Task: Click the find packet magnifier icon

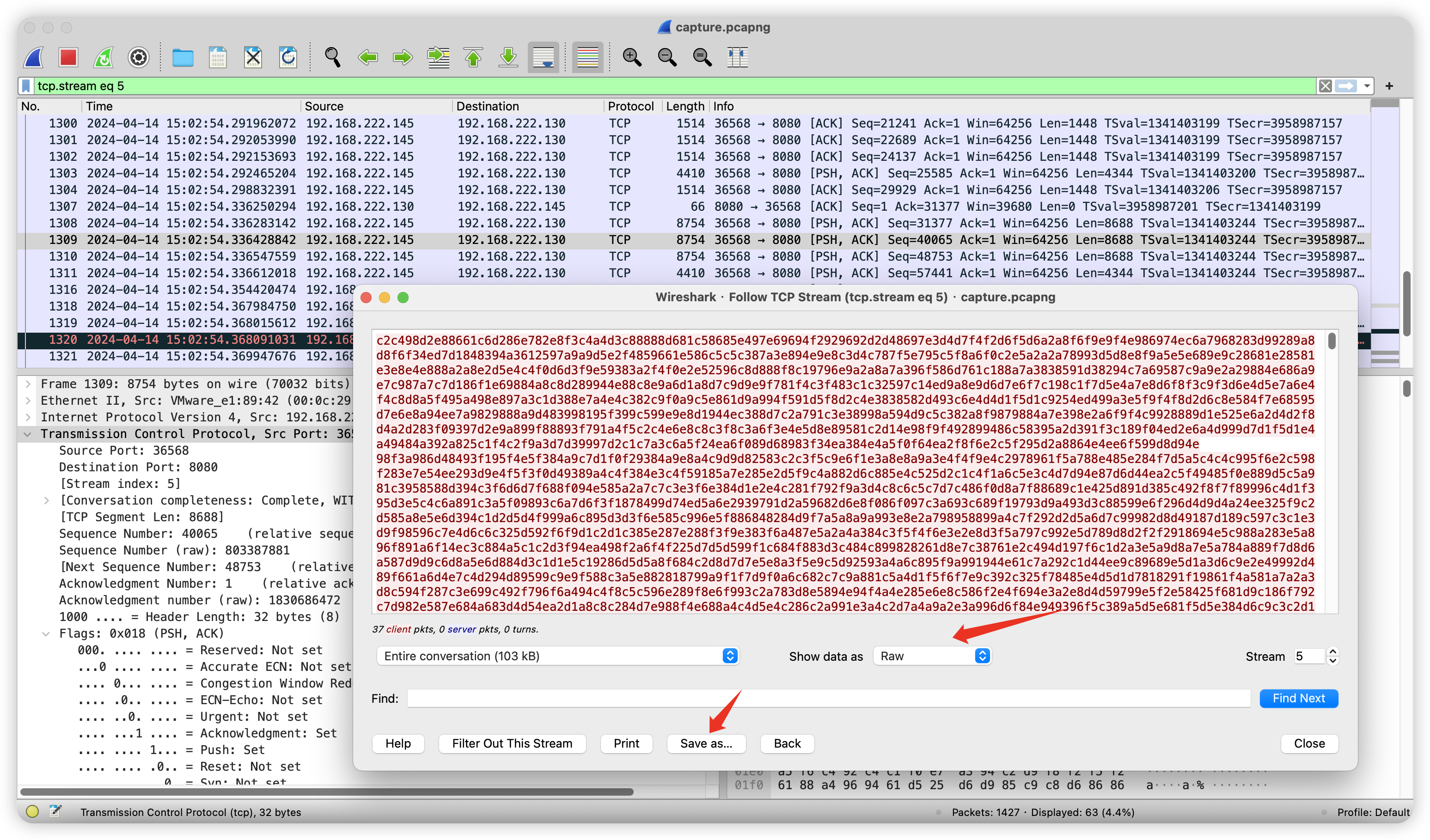Action: 332,57
